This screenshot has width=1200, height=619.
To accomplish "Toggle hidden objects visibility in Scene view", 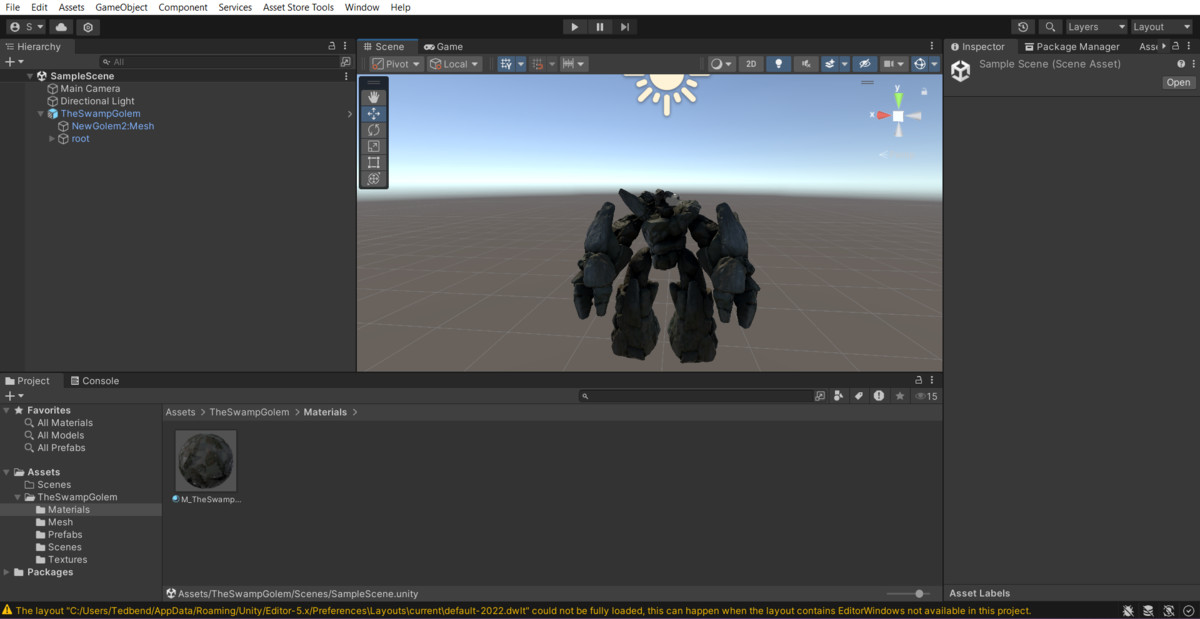I will 865,64.
